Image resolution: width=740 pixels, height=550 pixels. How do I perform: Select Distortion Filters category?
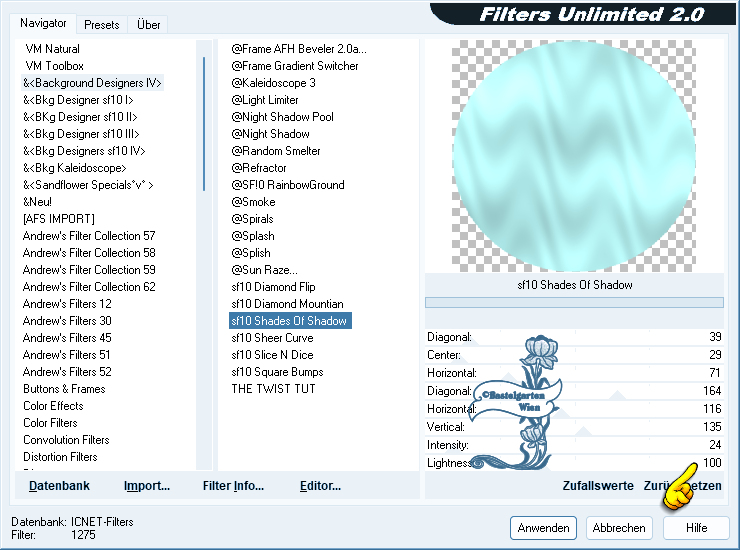(60, 457)
